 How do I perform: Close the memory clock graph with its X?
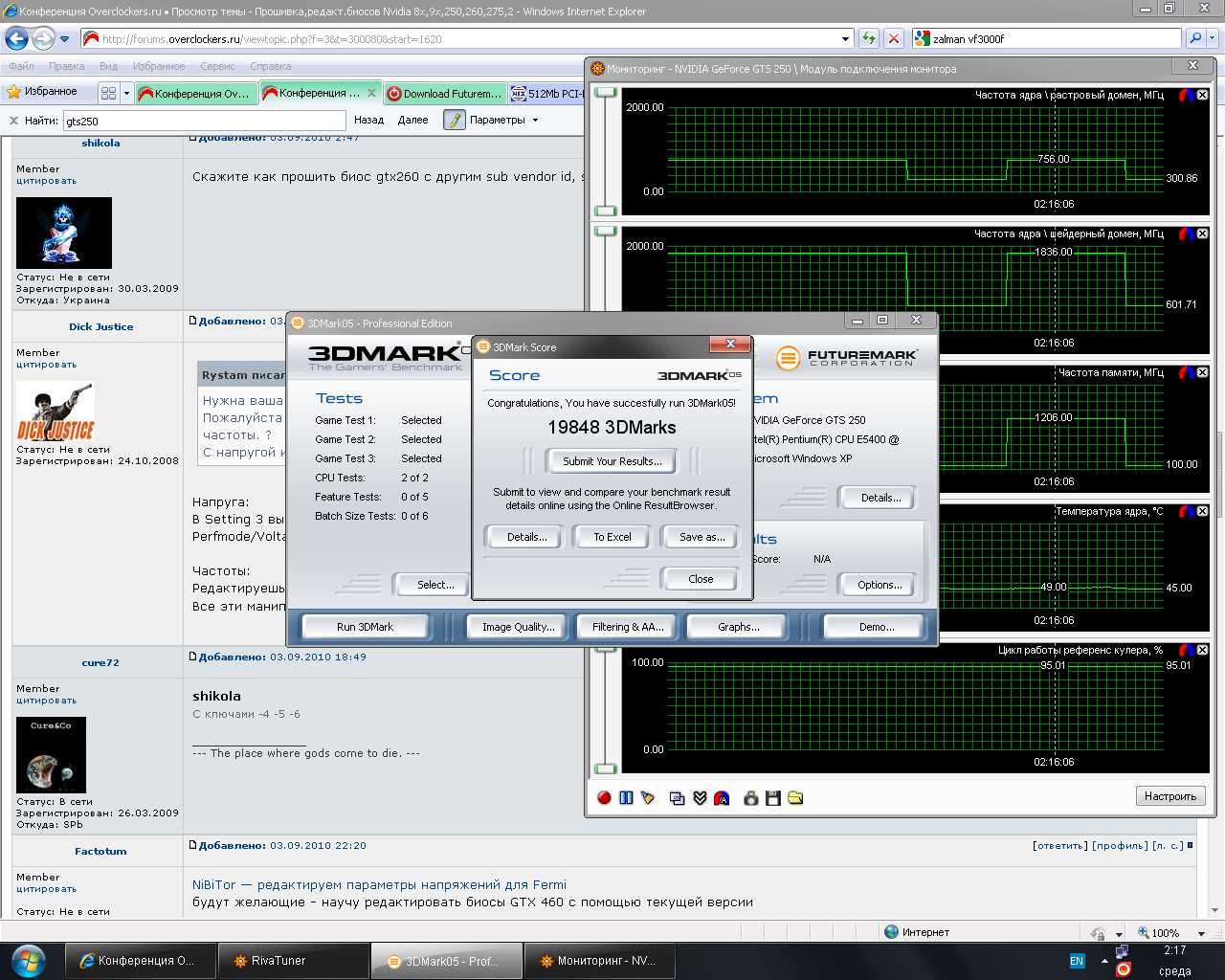(x=1202, y=372)
